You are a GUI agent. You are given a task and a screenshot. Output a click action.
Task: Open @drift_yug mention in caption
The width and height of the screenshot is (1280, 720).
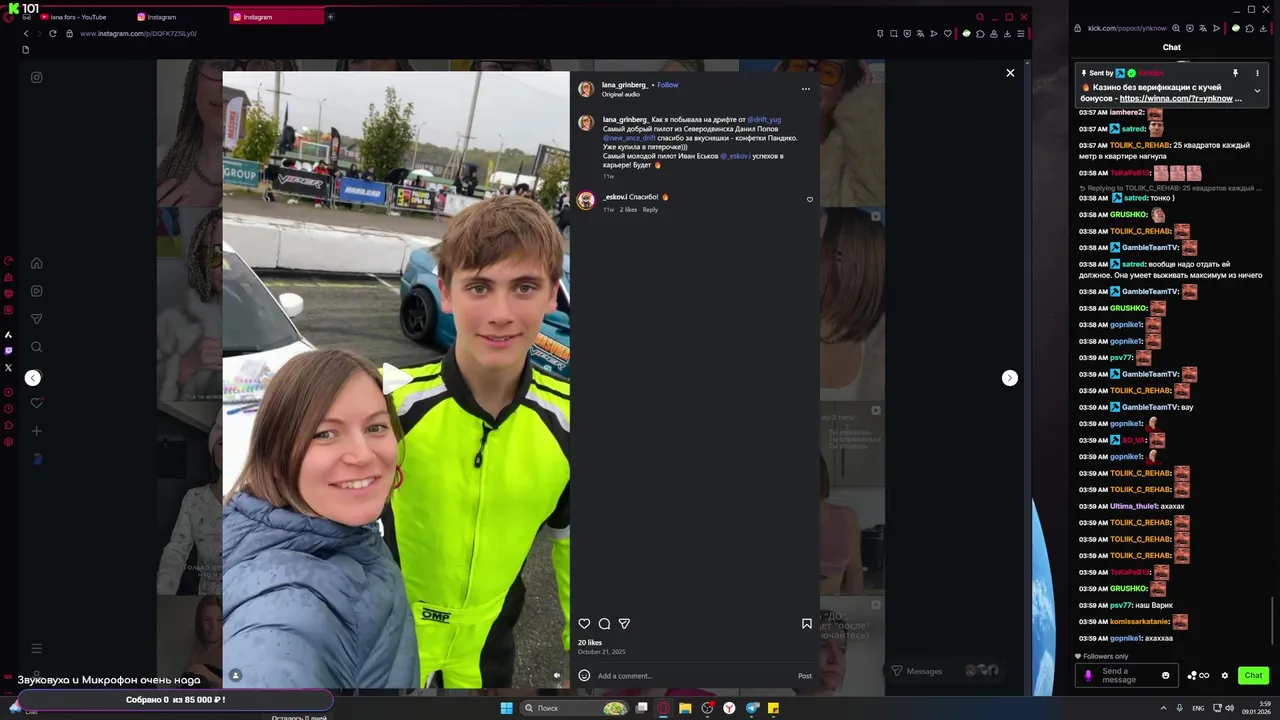pos(764,120)
